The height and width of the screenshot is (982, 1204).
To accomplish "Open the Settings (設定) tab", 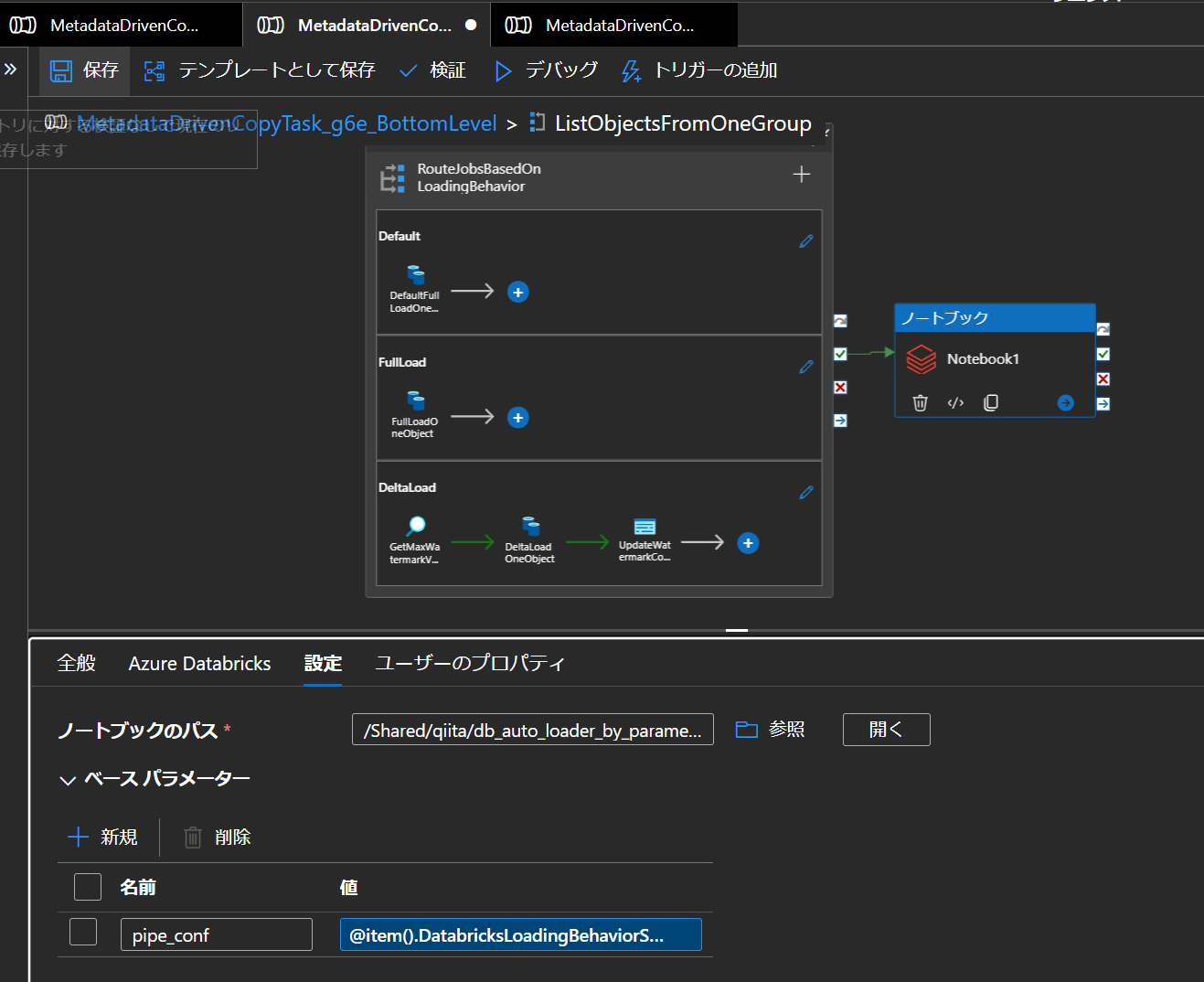I will click(323, 663).
